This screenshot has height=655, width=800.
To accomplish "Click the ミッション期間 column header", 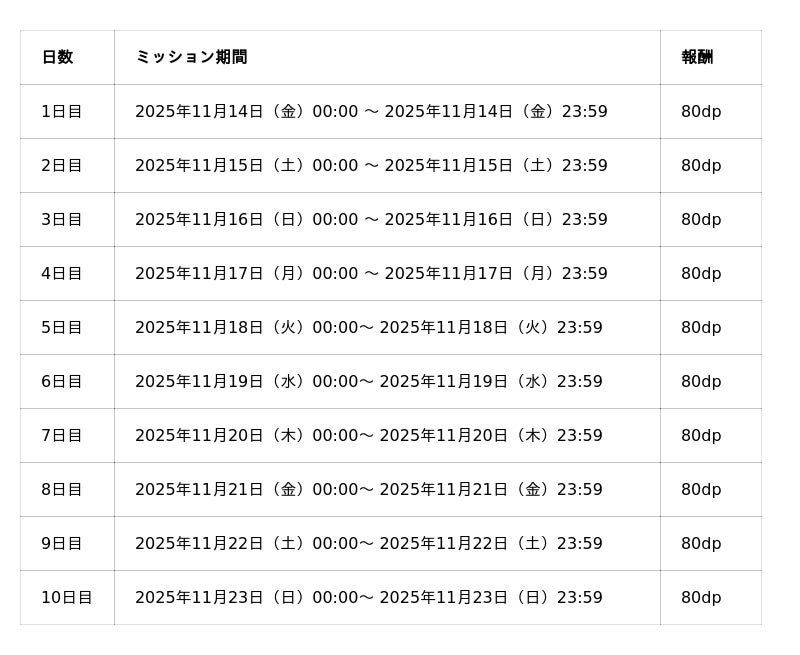I will tap(191, 57).
